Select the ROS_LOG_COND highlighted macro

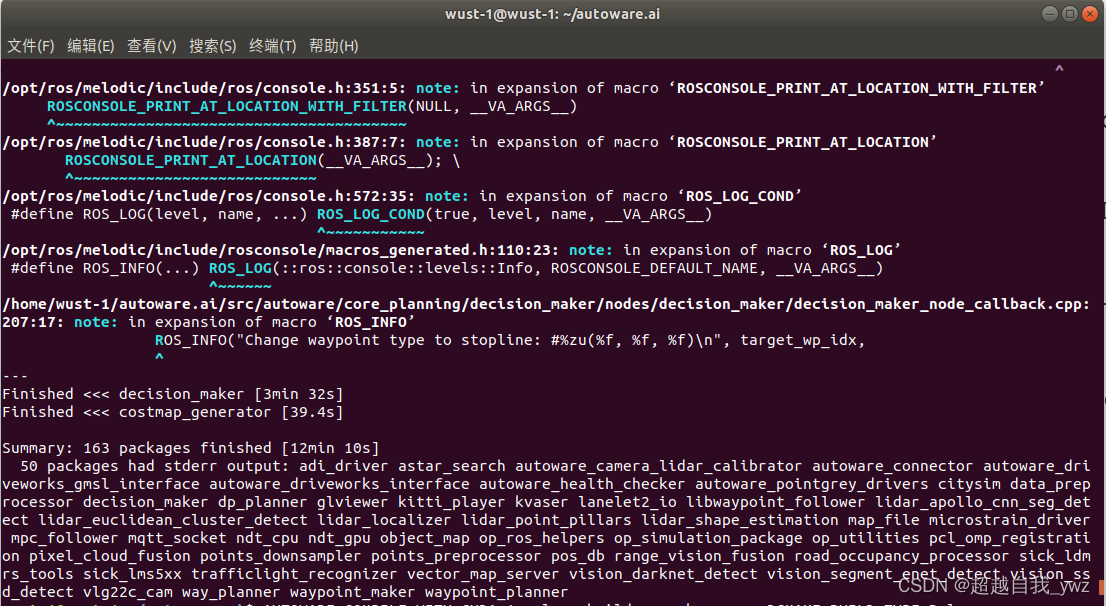pyautogui.click(x=370, y=213)
